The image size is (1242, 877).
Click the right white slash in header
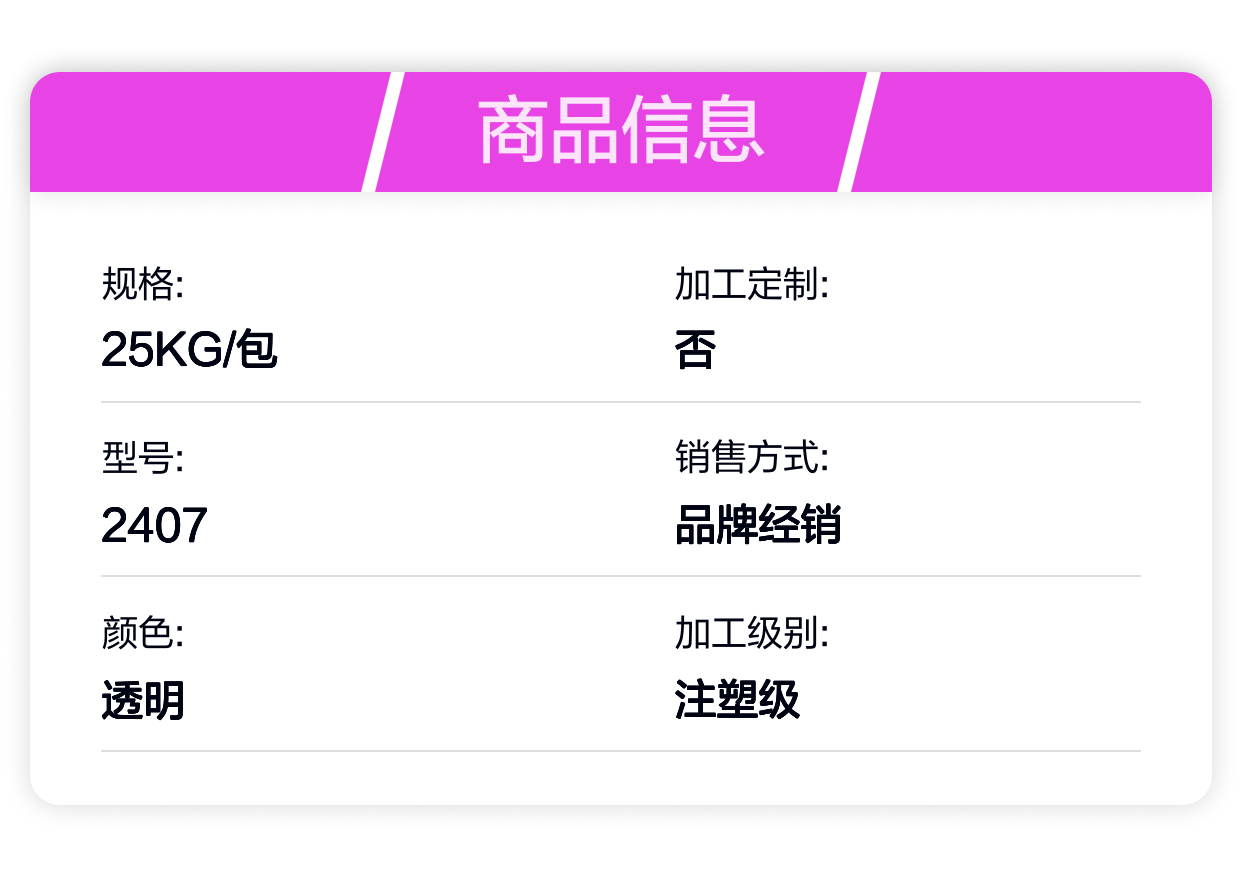pyautogui.click(x=858, y=131)
